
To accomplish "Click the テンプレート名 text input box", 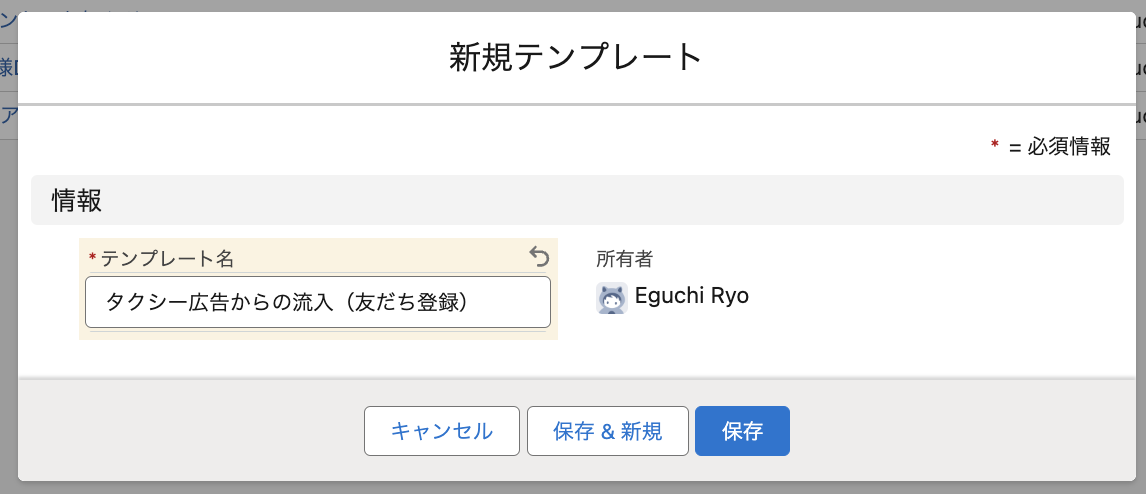I will [318, 302].
